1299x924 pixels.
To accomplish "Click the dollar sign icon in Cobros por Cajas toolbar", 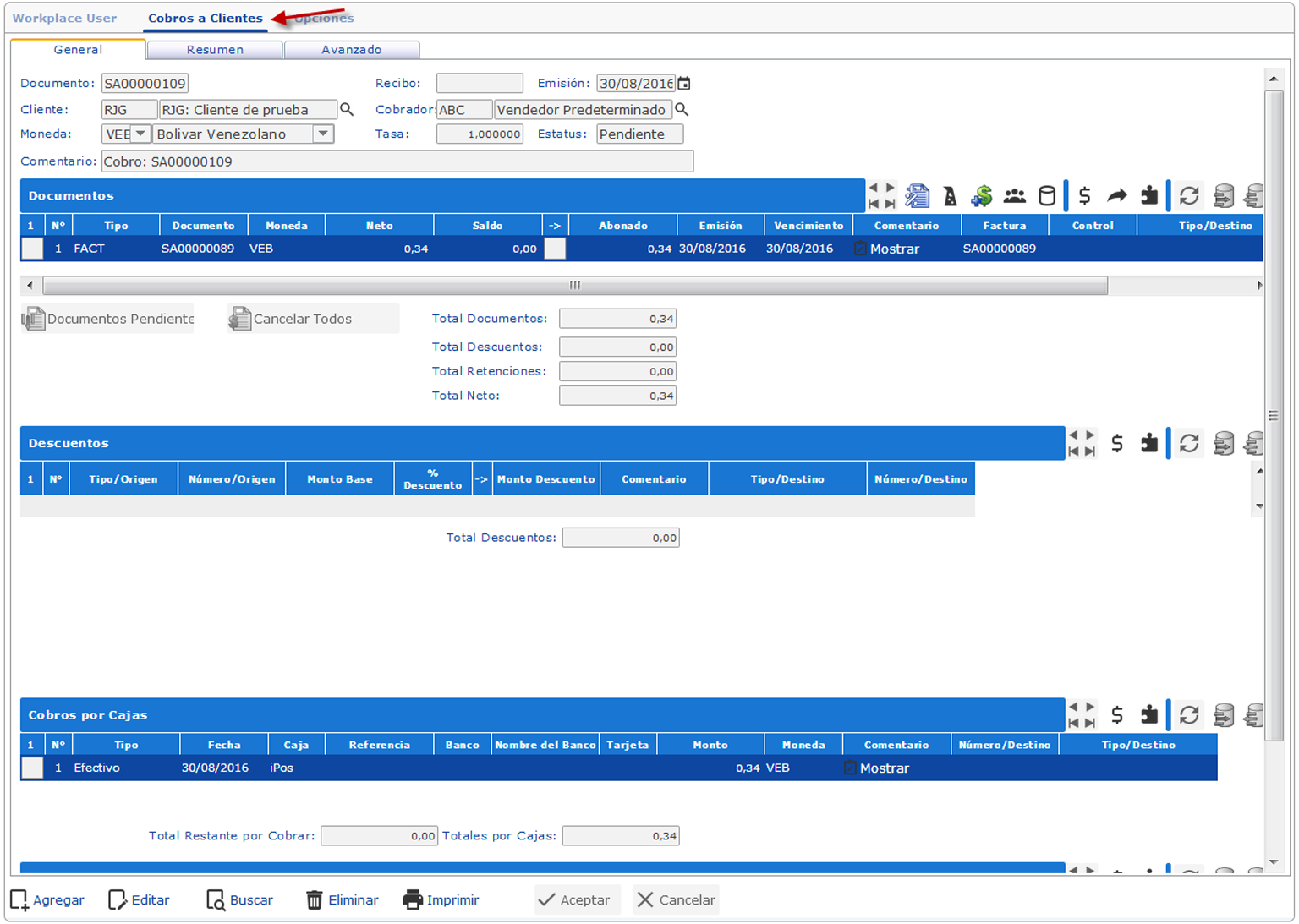I will tap(1117, 715).
